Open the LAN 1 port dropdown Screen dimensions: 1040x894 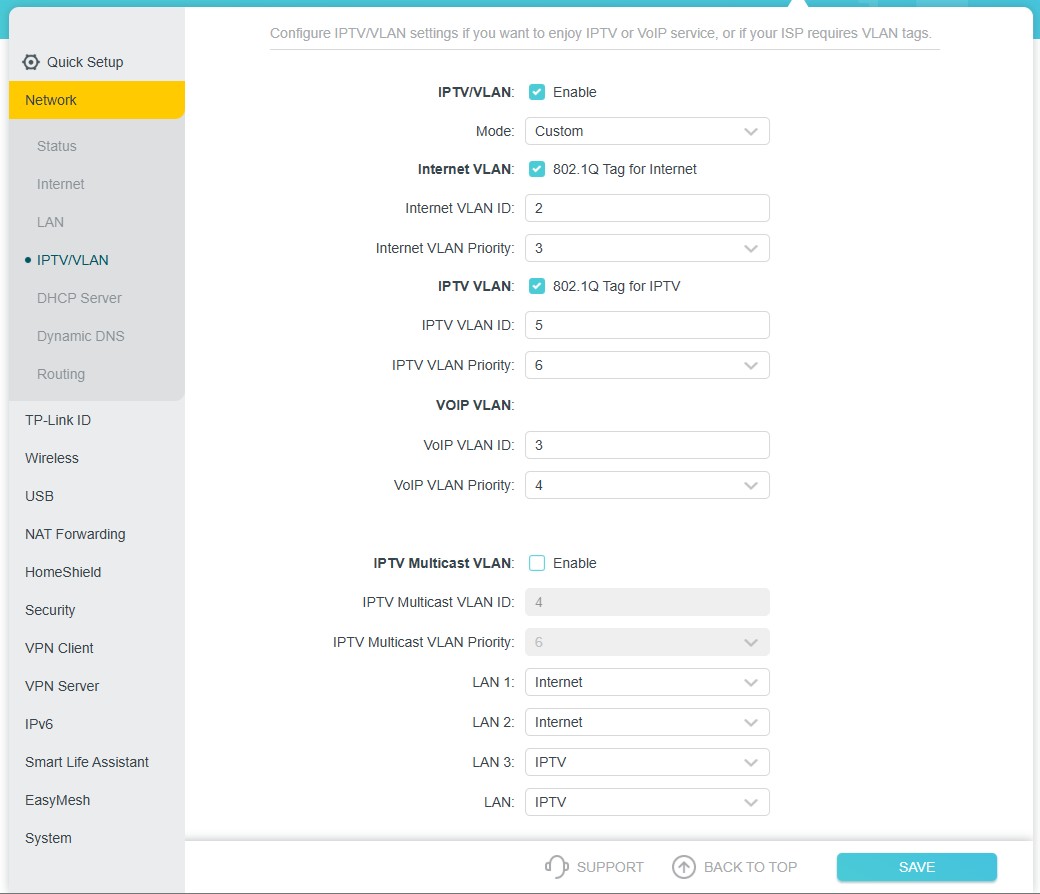(647, 682)
